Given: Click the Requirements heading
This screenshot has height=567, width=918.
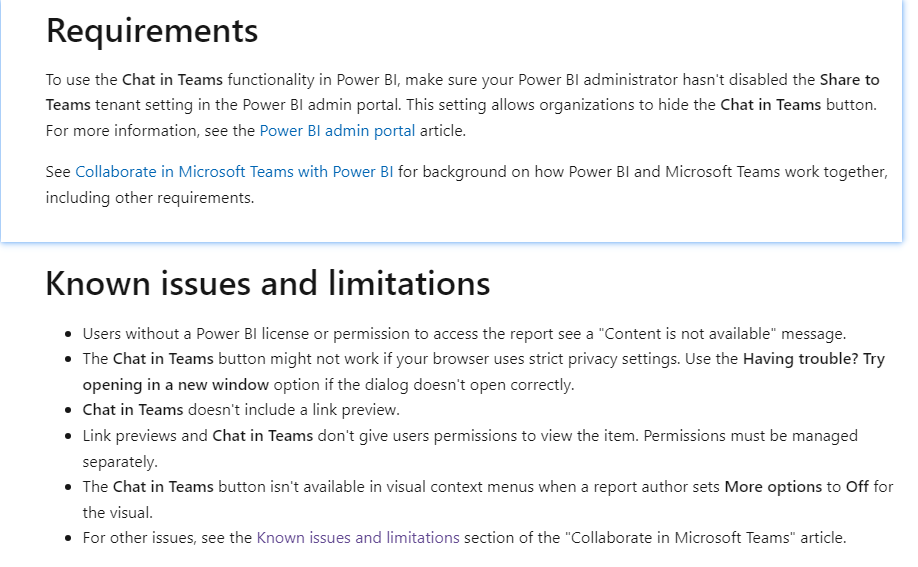Looking at the screenshot, I should coord(152,30).
